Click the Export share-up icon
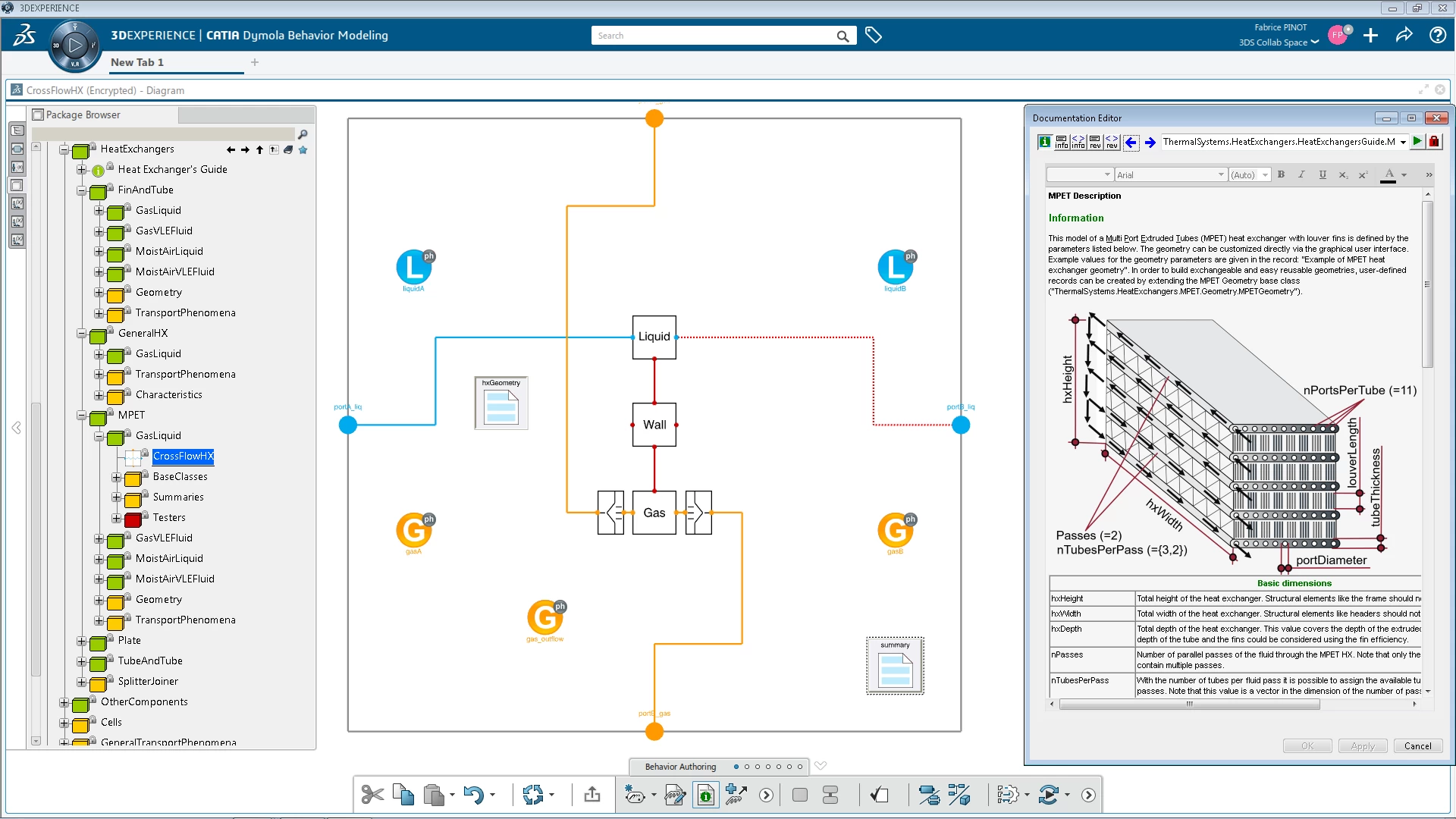Image resolution: width=1456 pixels, height=819 pixels. [592, 795]
